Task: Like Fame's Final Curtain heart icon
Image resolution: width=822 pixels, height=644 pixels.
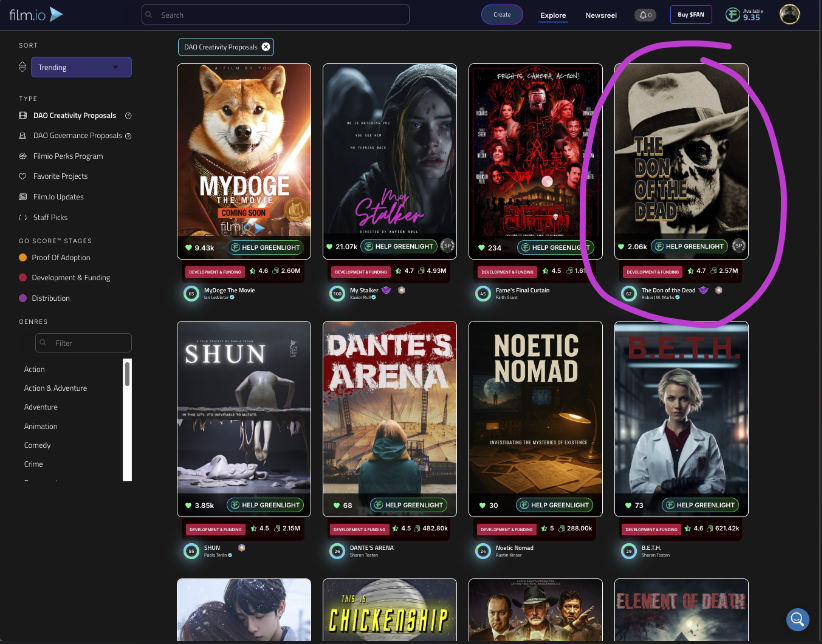Action: pyautogui.click(x=481, y=248)
